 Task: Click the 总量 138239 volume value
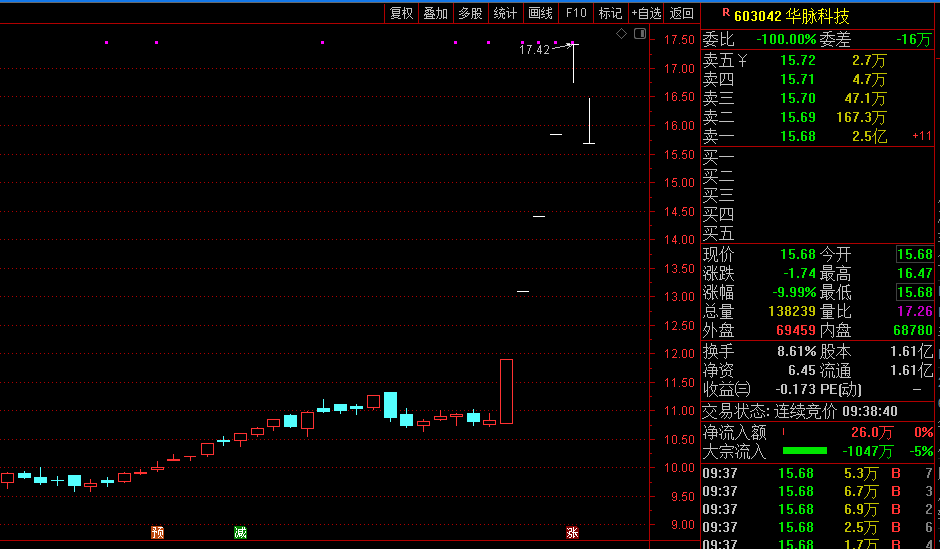tap(792, 311)
